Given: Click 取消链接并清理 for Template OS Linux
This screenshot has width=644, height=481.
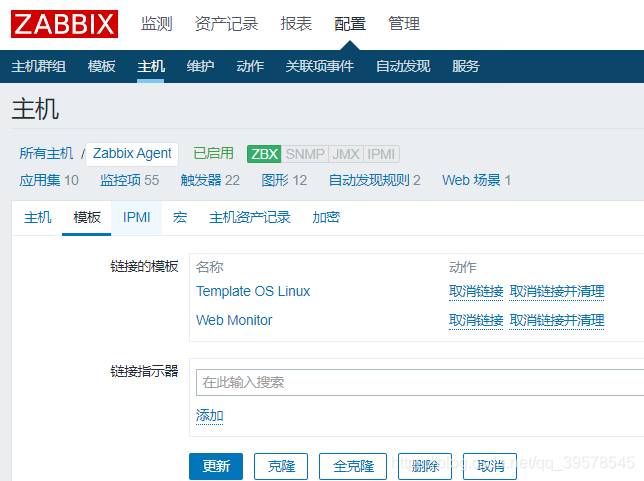Looking at the screenshot, I should [x=557, y=291].
